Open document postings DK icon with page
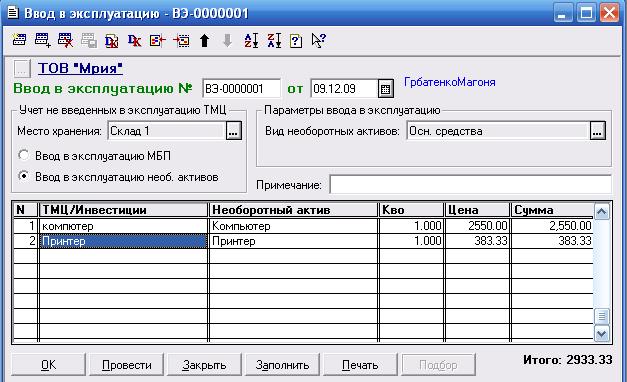627x382 pixels. coord(112,40)
